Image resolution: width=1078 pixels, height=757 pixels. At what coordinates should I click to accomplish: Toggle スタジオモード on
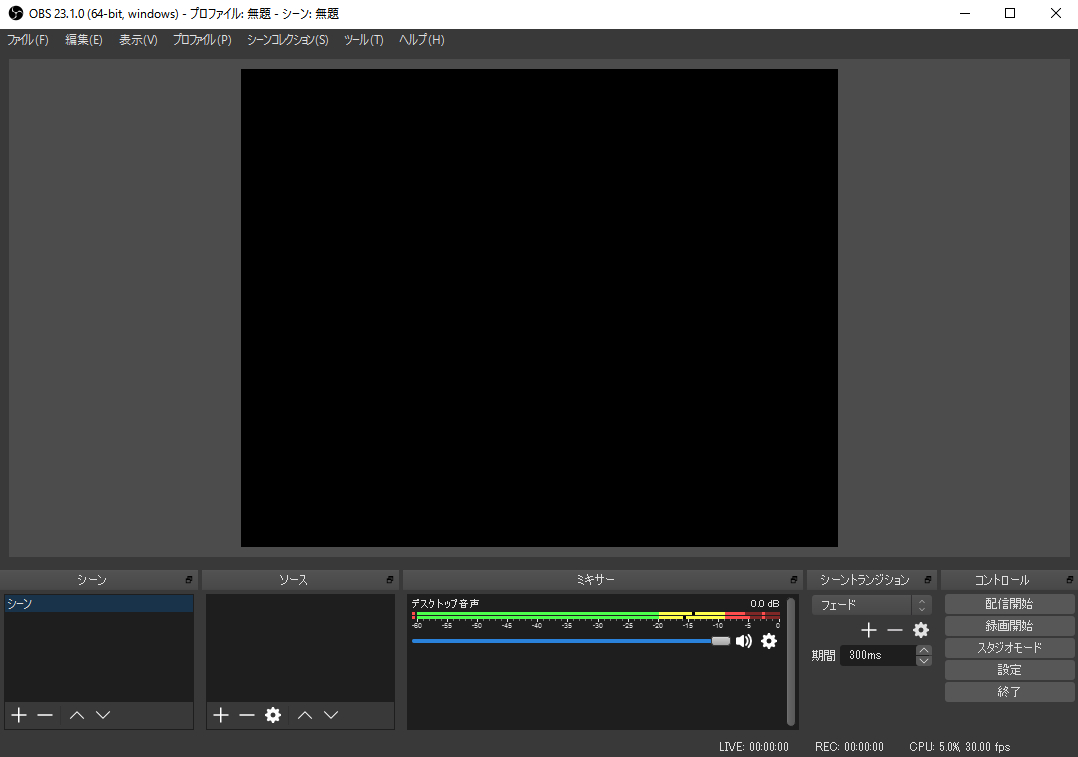1009,648
